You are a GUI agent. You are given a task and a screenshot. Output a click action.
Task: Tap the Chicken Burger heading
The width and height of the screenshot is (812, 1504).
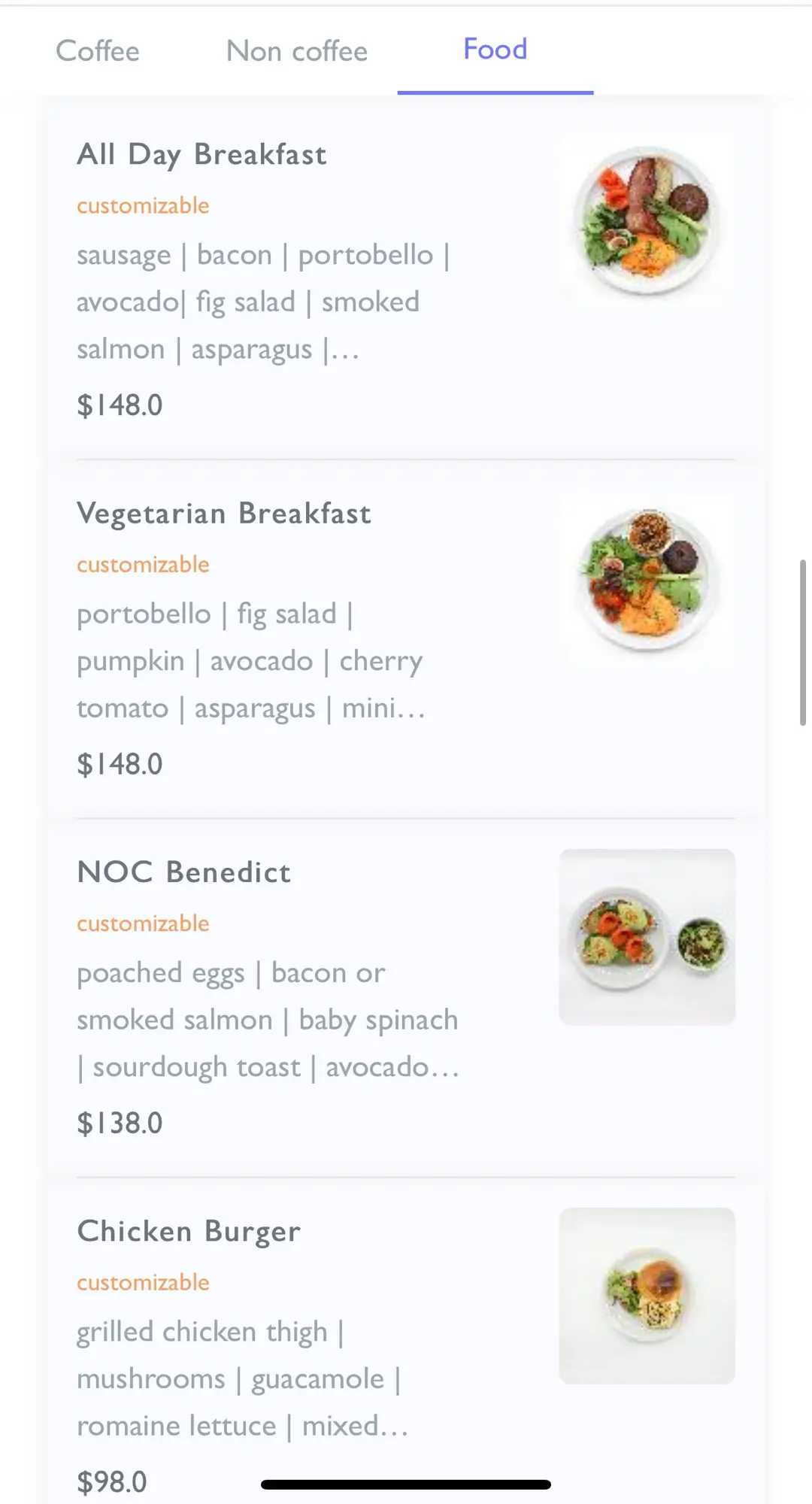[x=189, y=1232]
